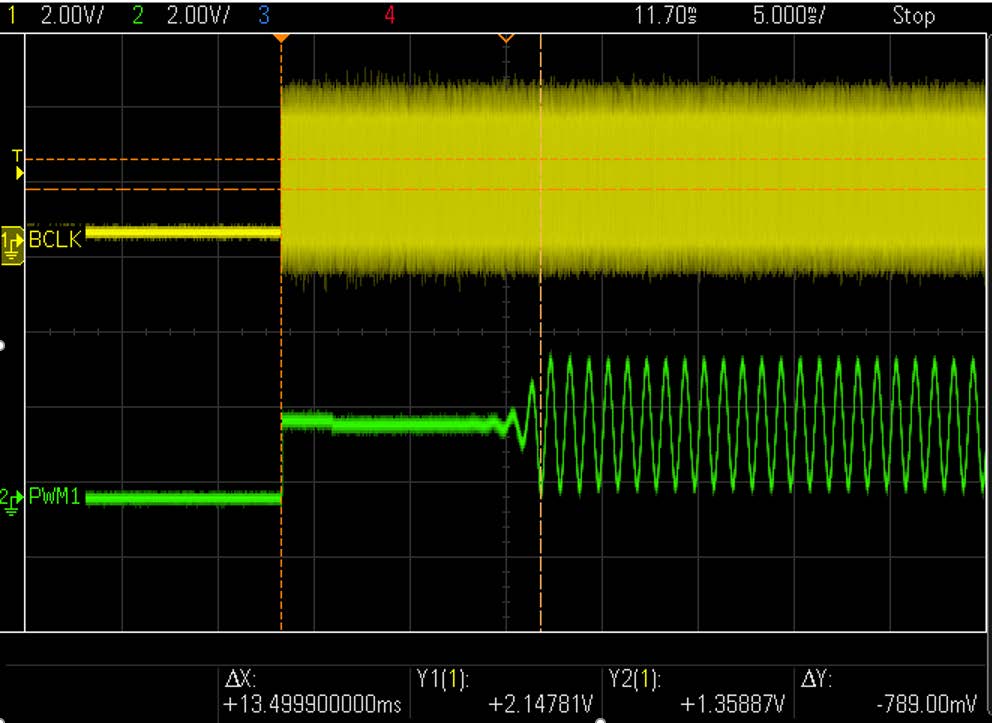Click the yellow trigger level arrow on left edge
Image resolution: width=992 pixels, height=723 pixels.
point(19,173)
